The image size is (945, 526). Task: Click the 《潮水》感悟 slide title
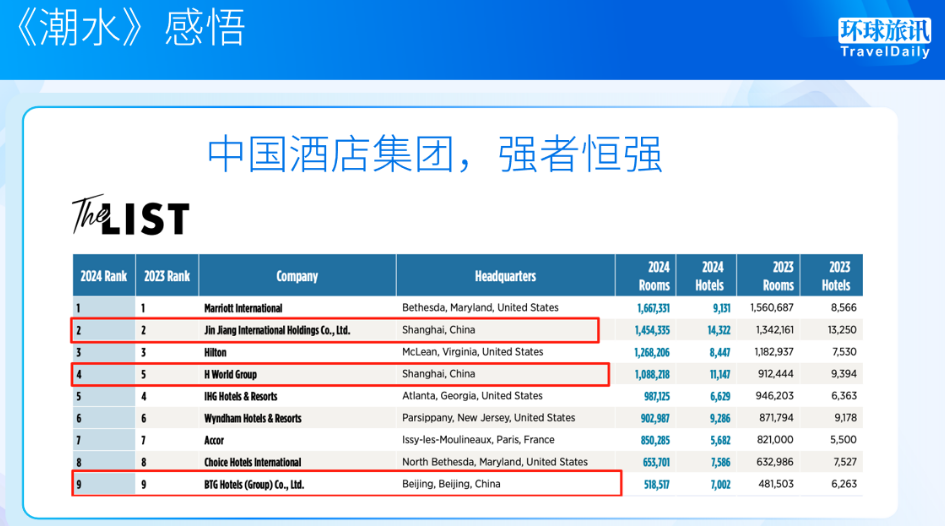pyautogui.click(x=130, y=28)
